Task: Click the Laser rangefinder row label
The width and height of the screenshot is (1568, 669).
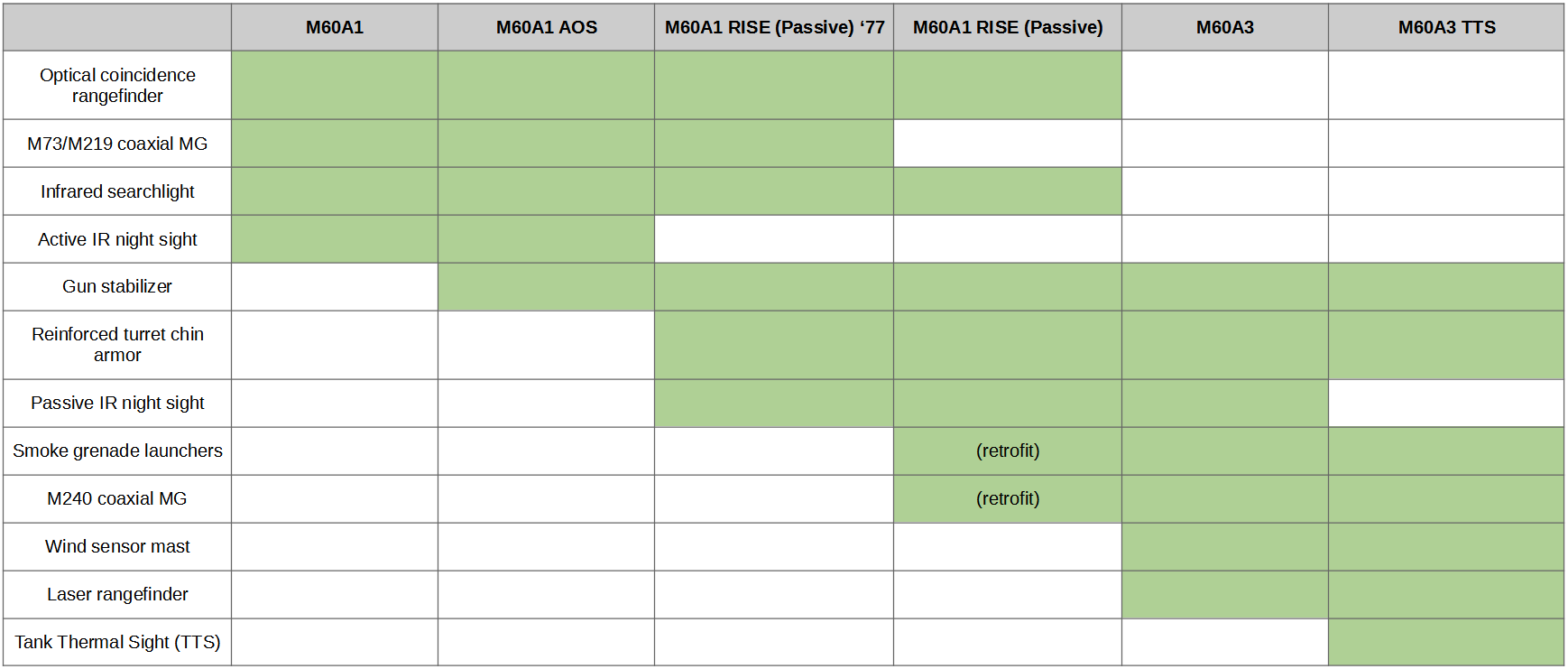Action: pyautogui.click(x=117, y=594)
